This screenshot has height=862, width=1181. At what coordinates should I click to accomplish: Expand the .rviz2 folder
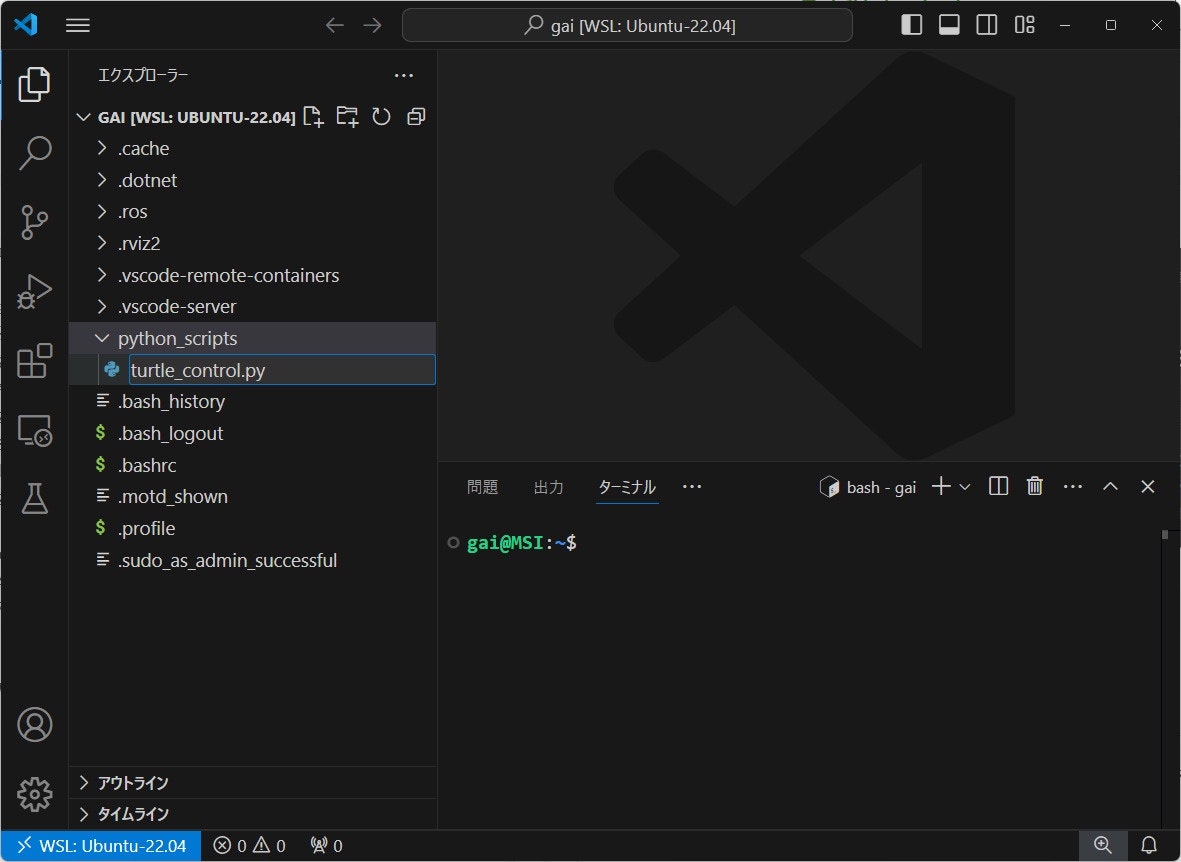(x=252, y=243)
